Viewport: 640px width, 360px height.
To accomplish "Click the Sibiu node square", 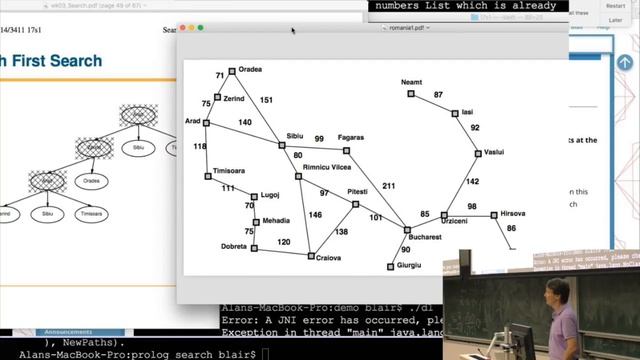I will [x=282, y=145].
